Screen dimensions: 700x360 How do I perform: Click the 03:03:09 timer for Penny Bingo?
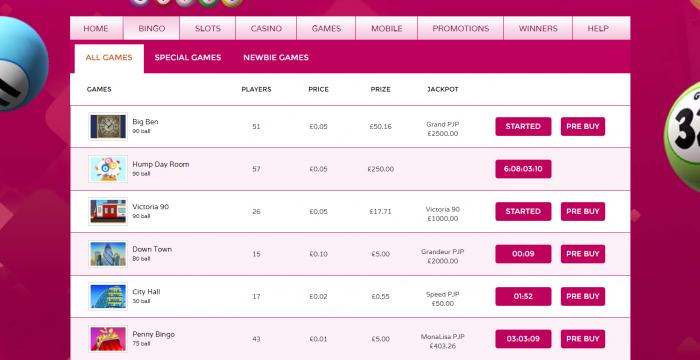pos(523,339)
